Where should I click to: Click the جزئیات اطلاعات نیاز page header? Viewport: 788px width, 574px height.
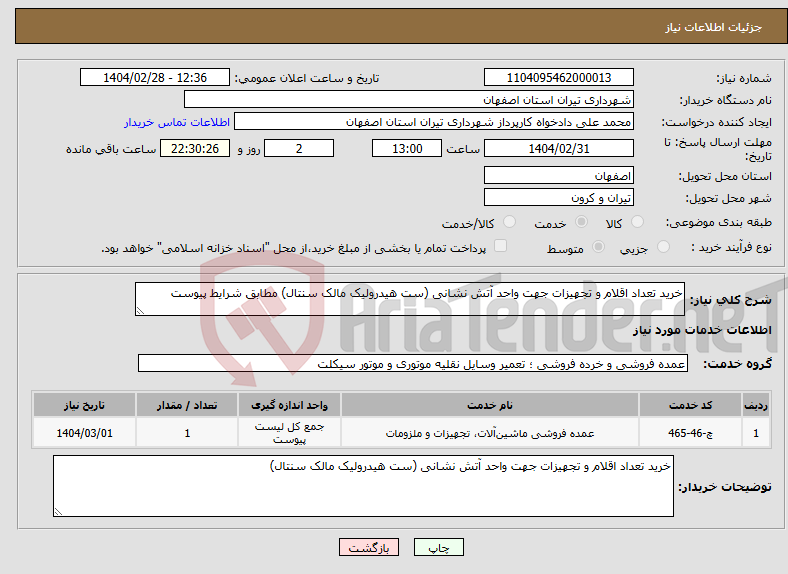pos(714,27)
